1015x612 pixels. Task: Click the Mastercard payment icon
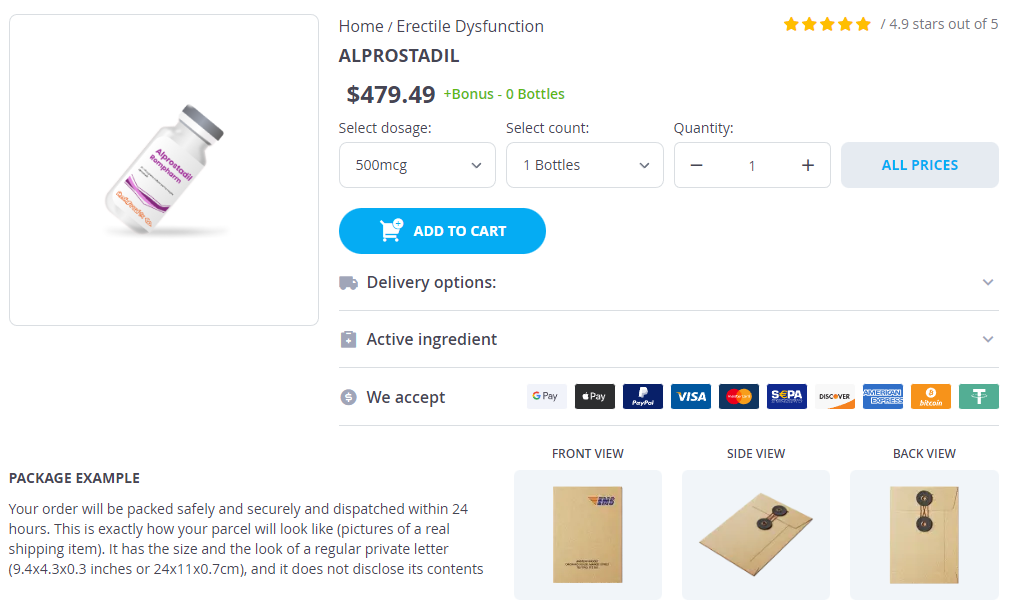click(739, 397)
